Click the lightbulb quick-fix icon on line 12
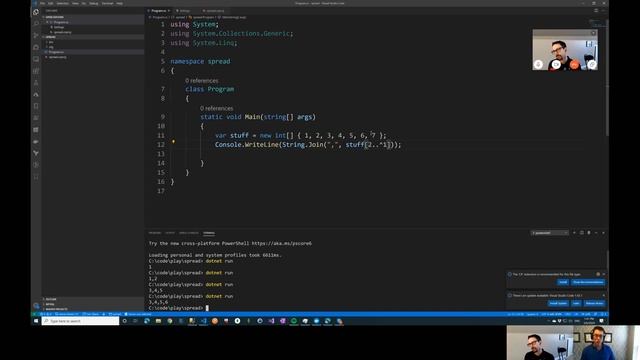This screenshot has height=360, width=640. [173, 141]
